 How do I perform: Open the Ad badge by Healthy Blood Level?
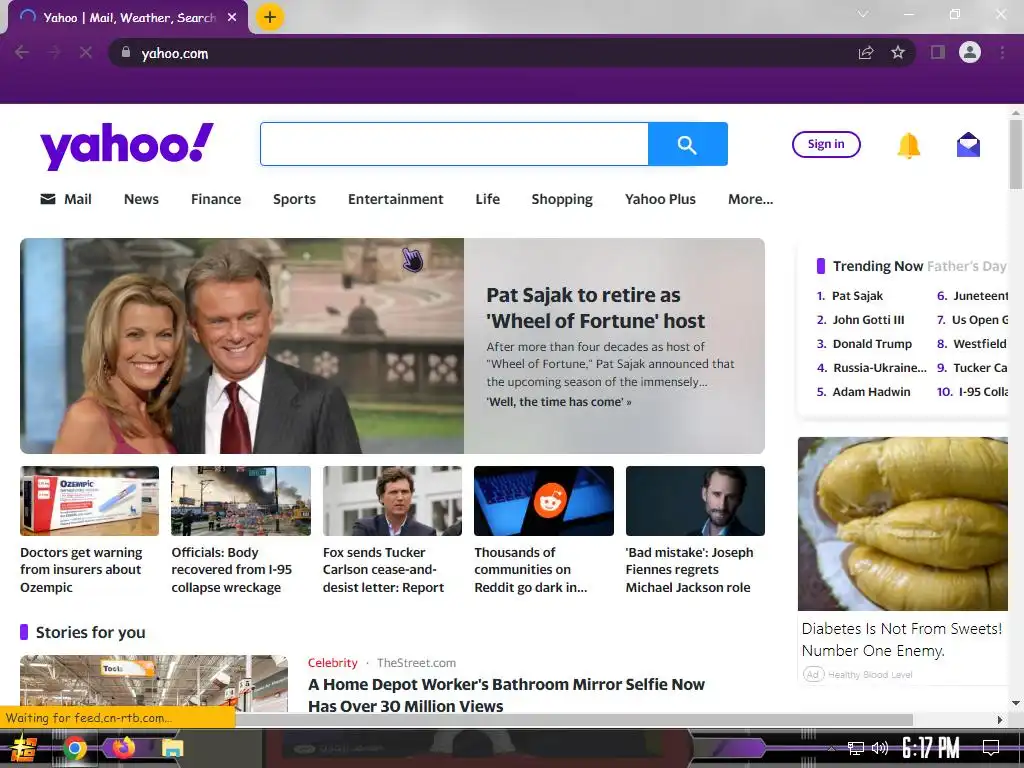pos(813,675)
